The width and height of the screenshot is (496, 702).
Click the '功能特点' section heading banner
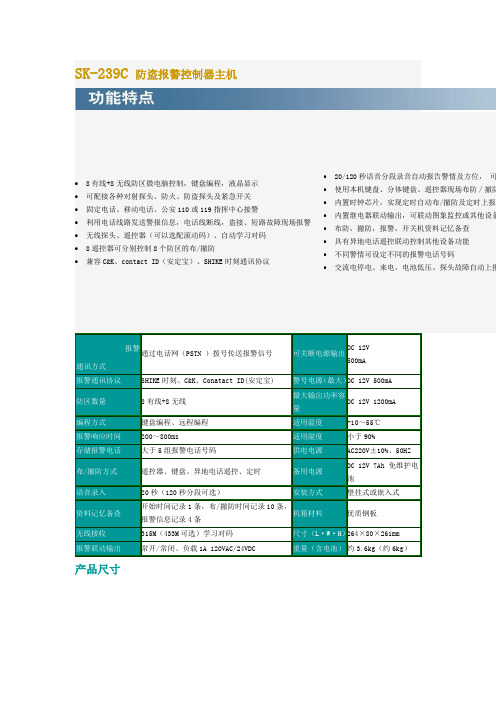coord(285,98)
